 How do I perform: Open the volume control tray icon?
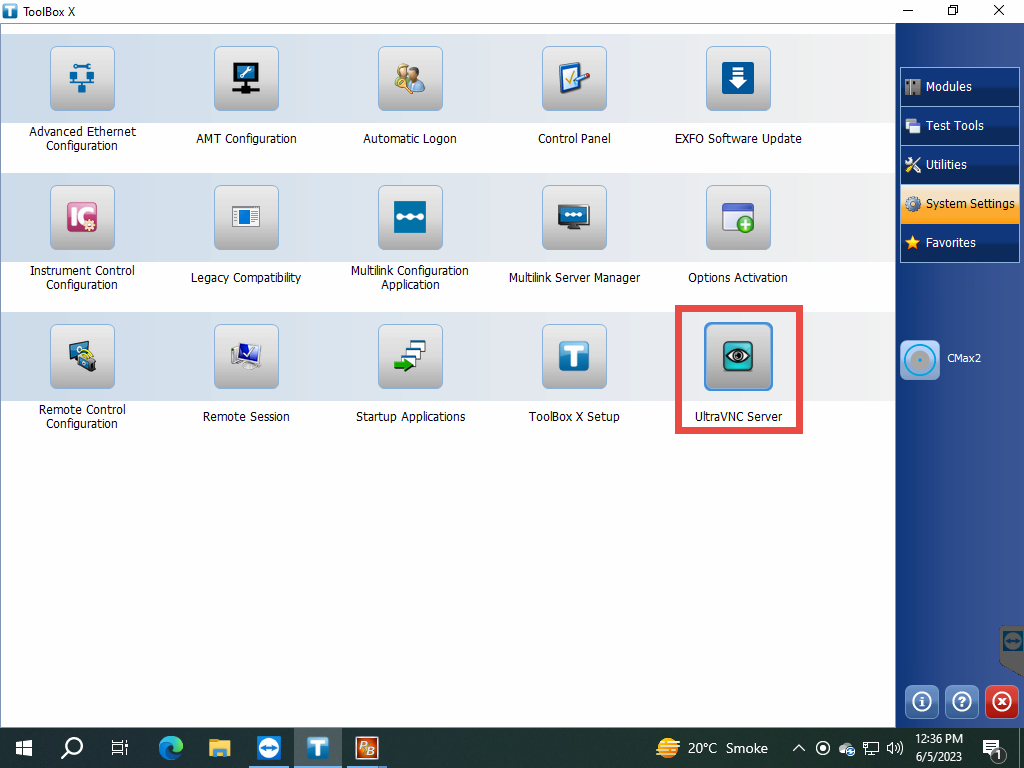coord(895,748)
